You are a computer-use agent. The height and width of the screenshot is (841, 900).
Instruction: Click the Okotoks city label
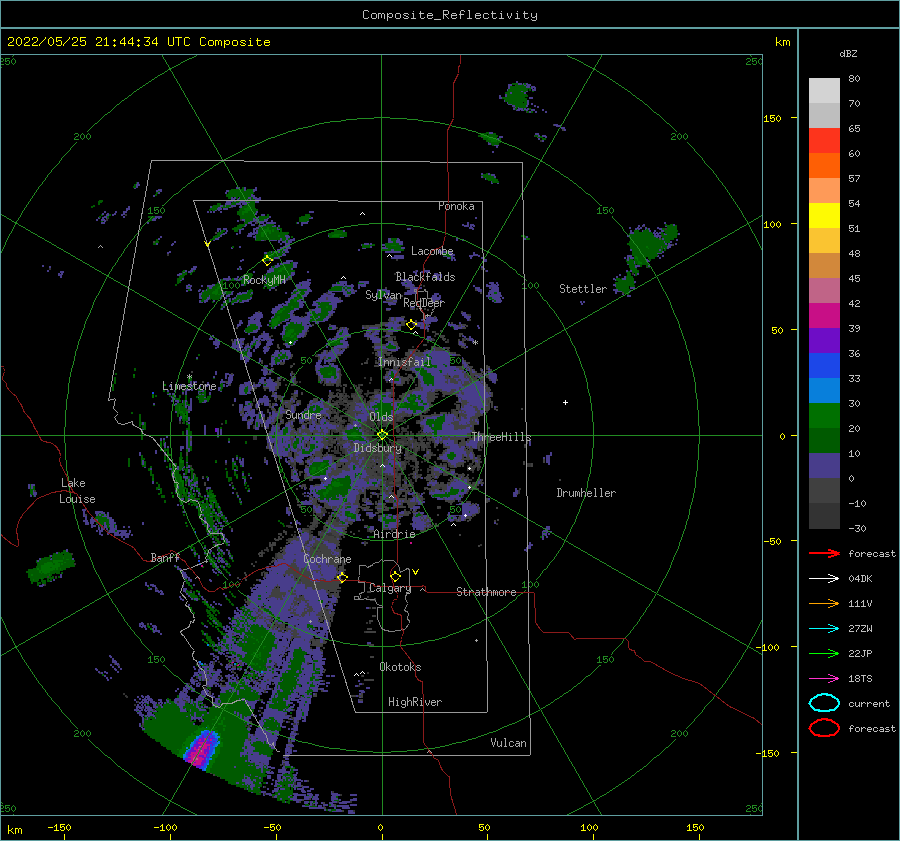401,667
